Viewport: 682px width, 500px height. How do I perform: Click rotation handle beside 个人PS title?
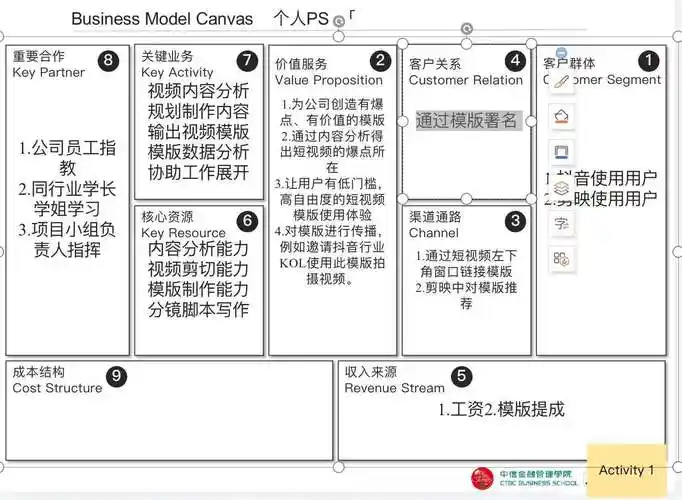[338, 21]
